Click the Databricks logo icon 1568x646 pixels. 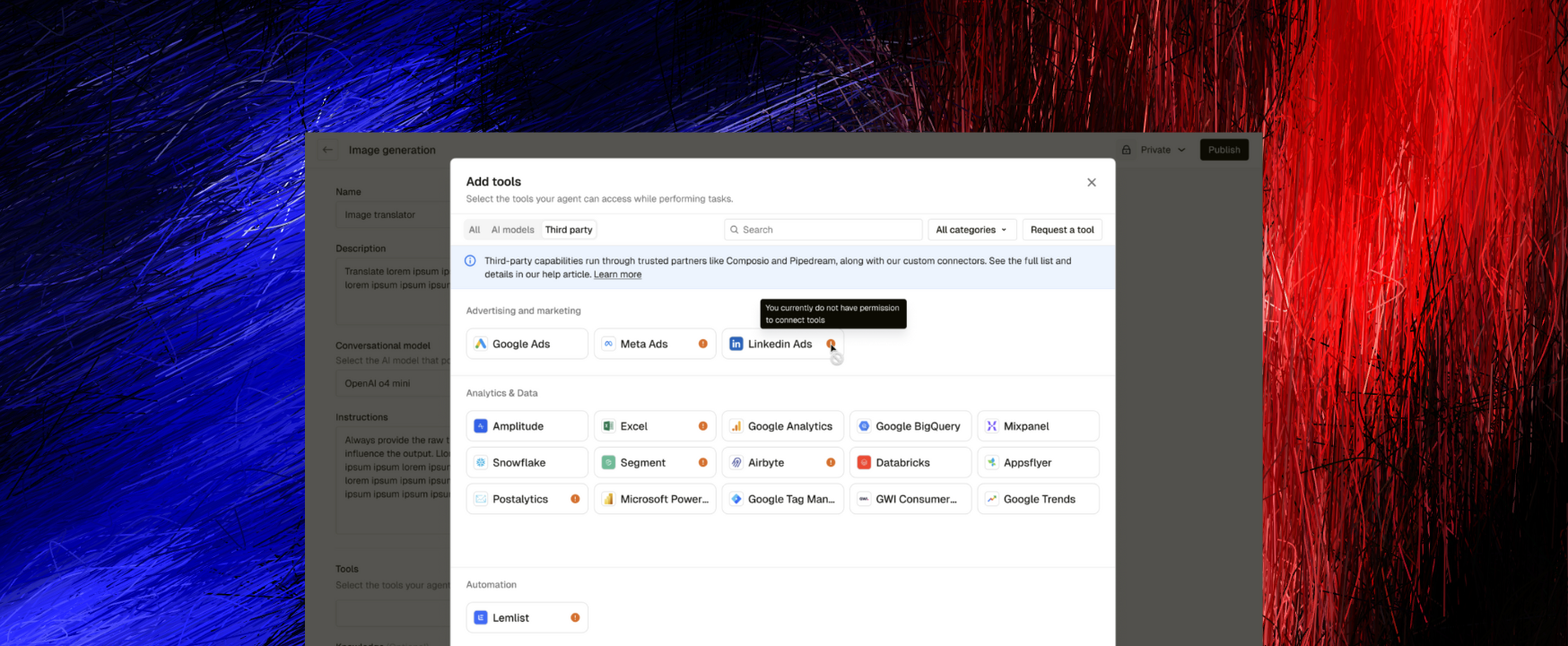864,463
